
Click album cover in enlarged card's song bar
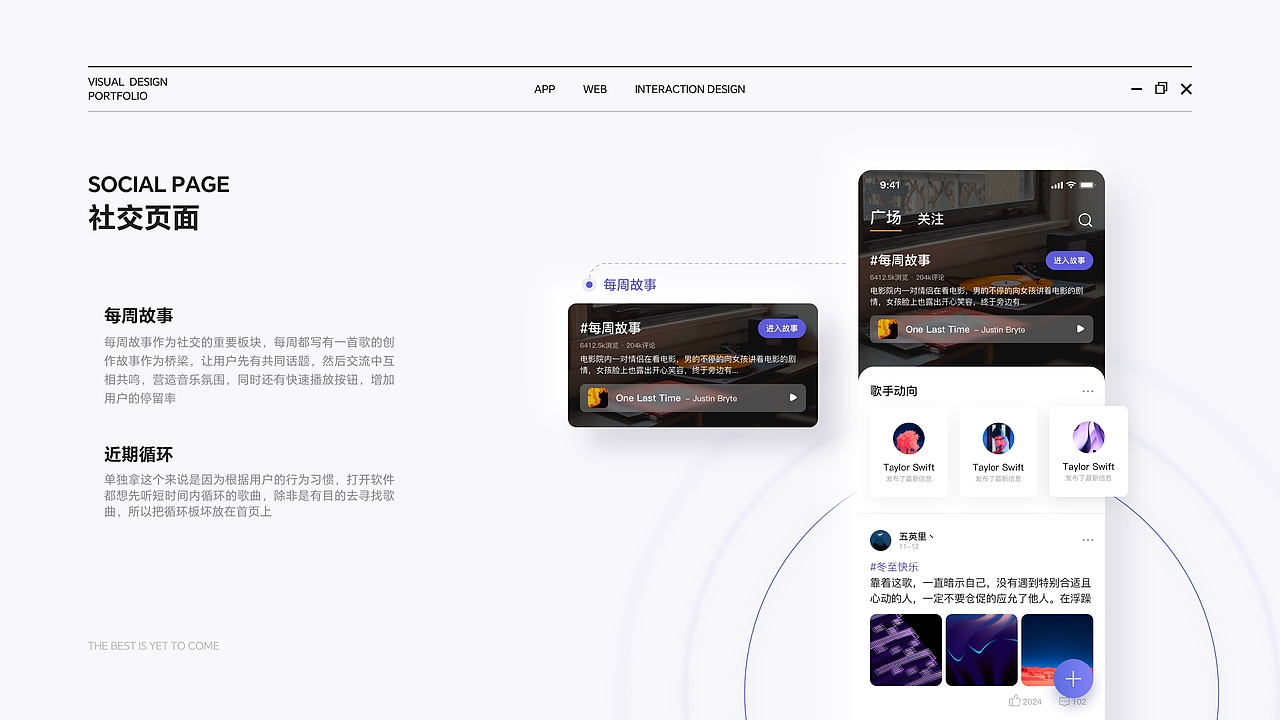598,398
